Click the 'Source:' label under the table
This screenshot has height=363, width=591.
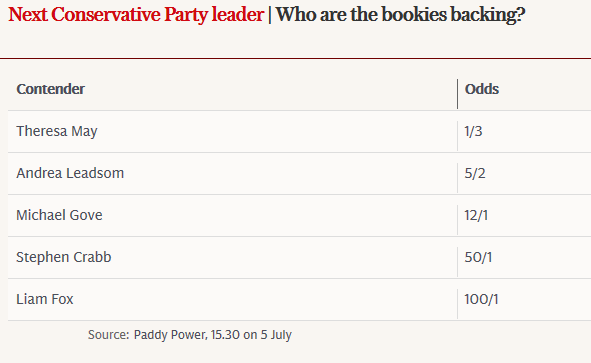pos(109,335)
